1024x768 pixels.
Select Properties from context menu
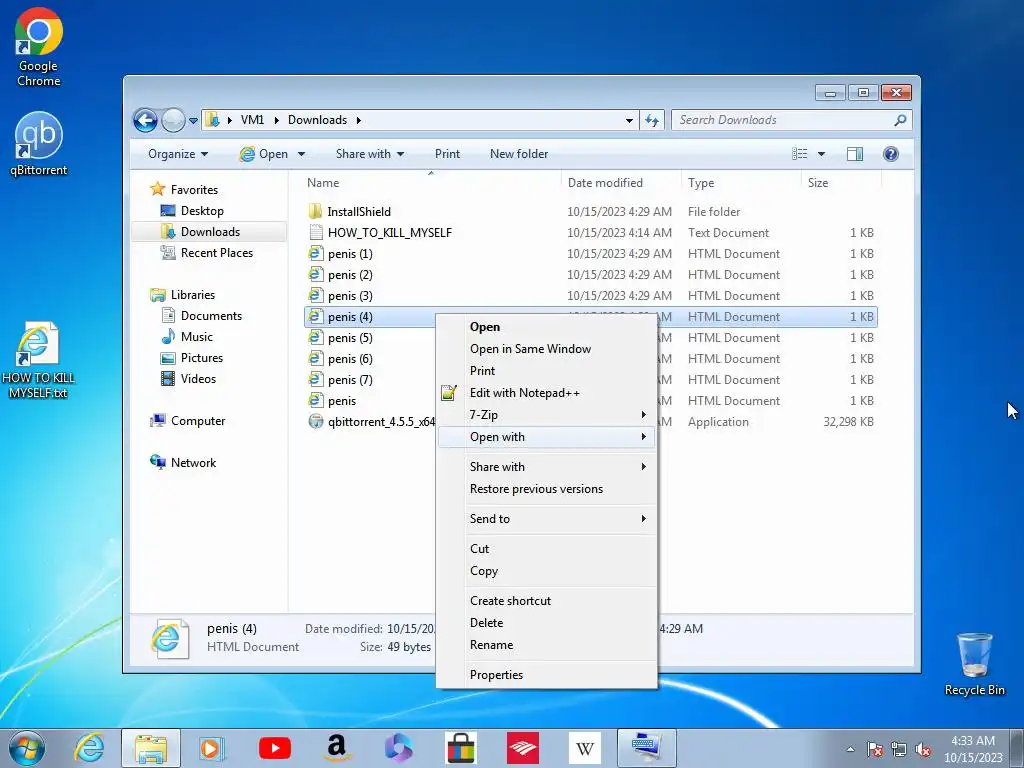[547, 675]
